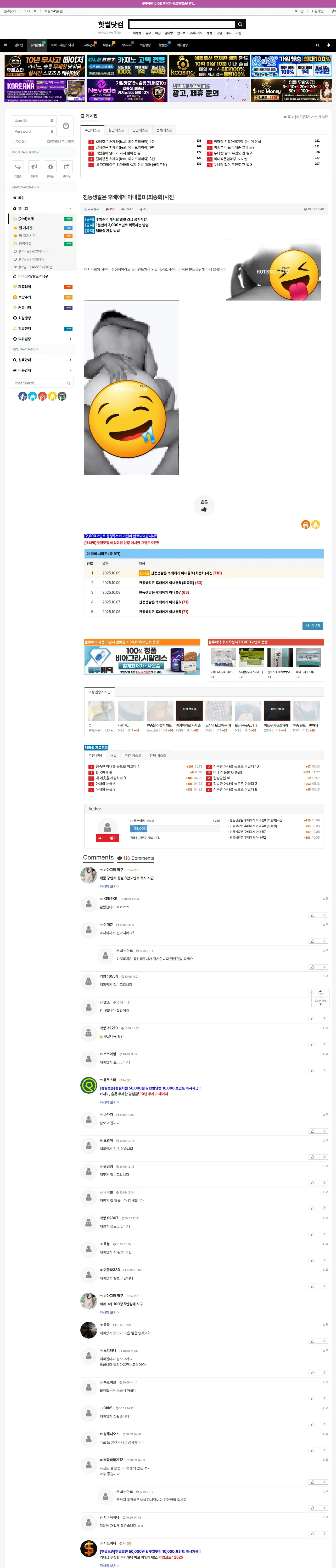This screenshot has width=336, height=1568.
Task: Select the 추천 랜덤 tab
Action: pos(95,756)
